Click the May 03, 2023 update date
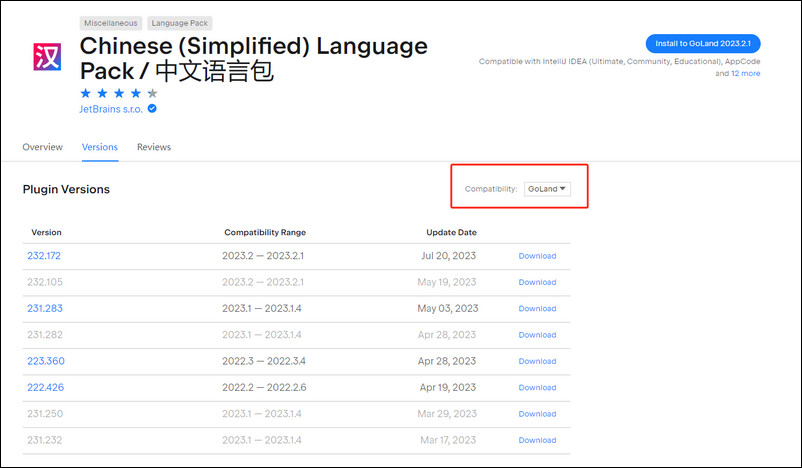This screenshot has height=468, width=802. [x=448, y=308]
